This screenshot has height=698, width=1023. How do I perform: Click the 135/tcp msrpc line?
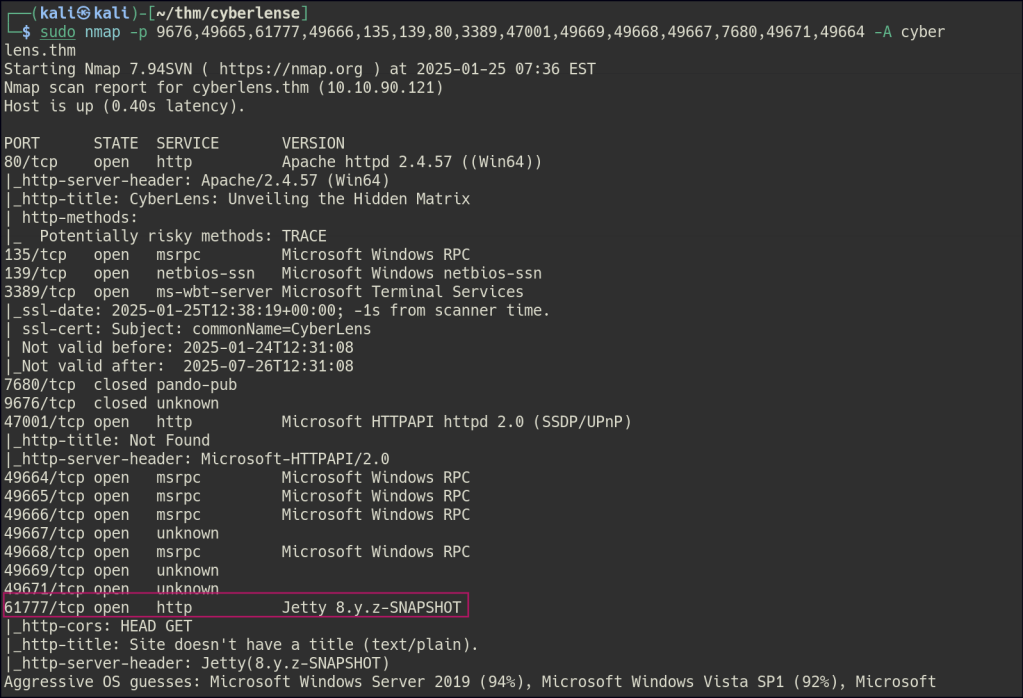click(x=236, y=255)
